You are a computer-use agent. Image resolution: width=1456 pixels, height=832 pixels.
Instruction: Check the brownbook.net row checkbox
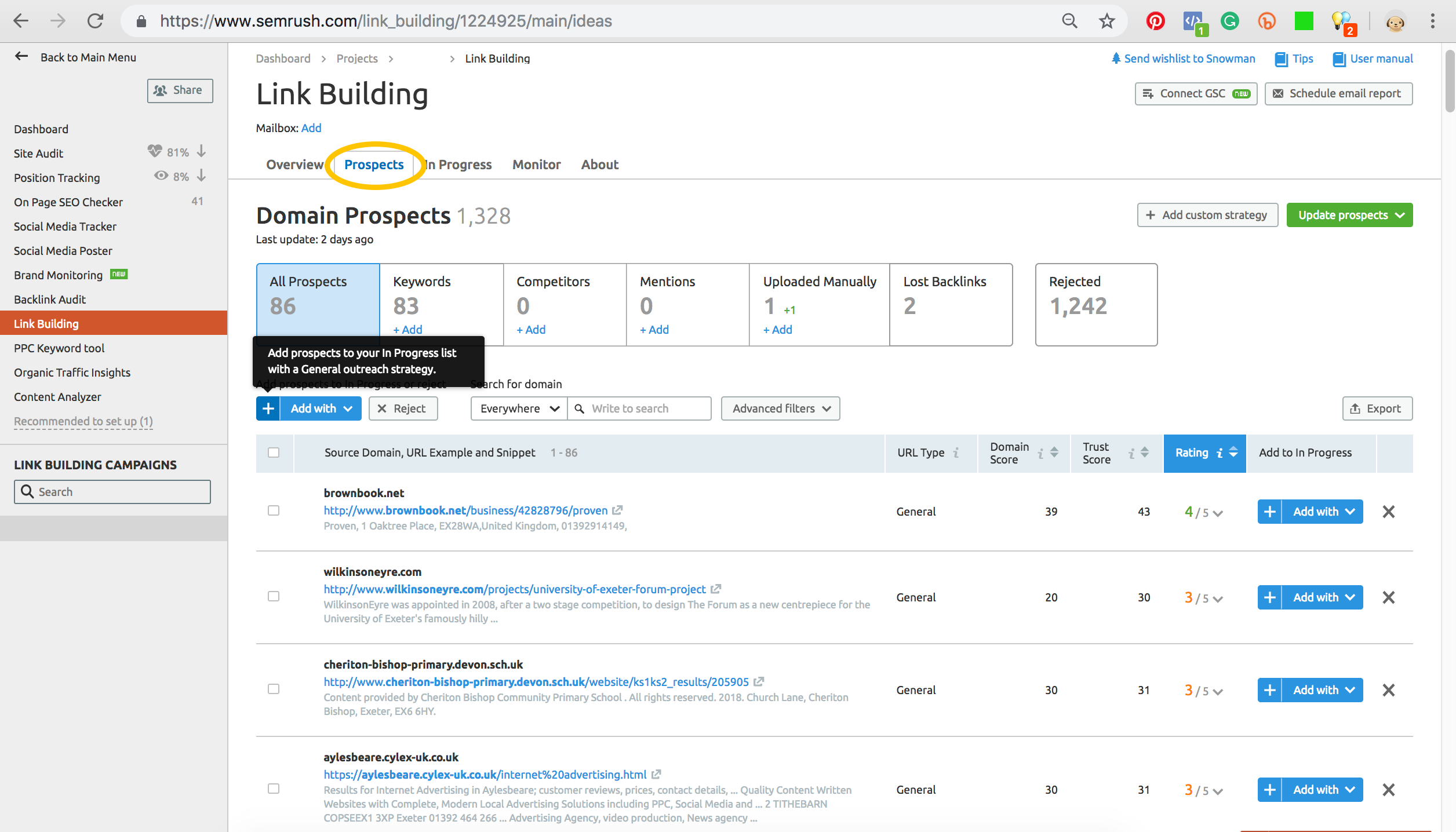(274, 510)
